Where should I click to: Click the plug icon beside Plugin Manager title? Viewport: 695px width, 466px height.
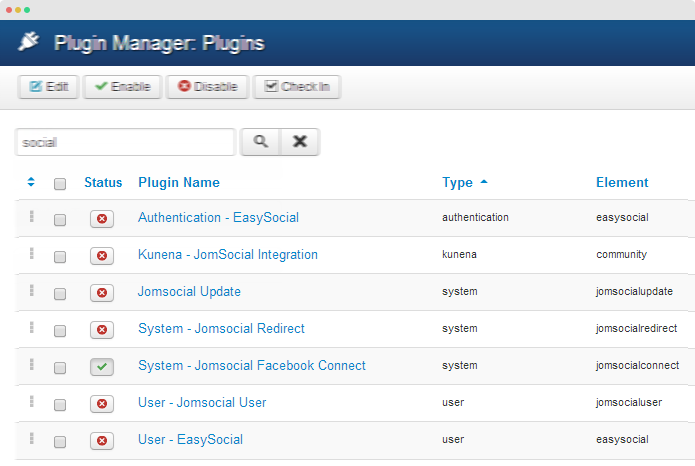click(29, 42)
